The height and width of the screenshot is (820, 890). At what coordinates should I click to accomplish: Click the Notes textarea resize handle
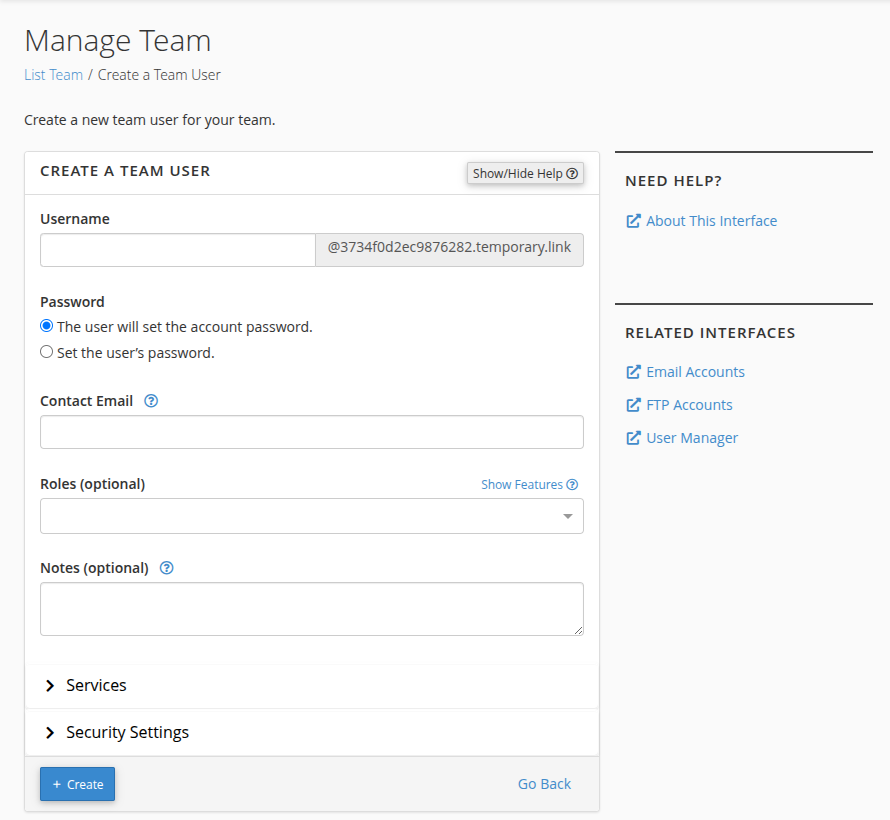coord(578,630)
